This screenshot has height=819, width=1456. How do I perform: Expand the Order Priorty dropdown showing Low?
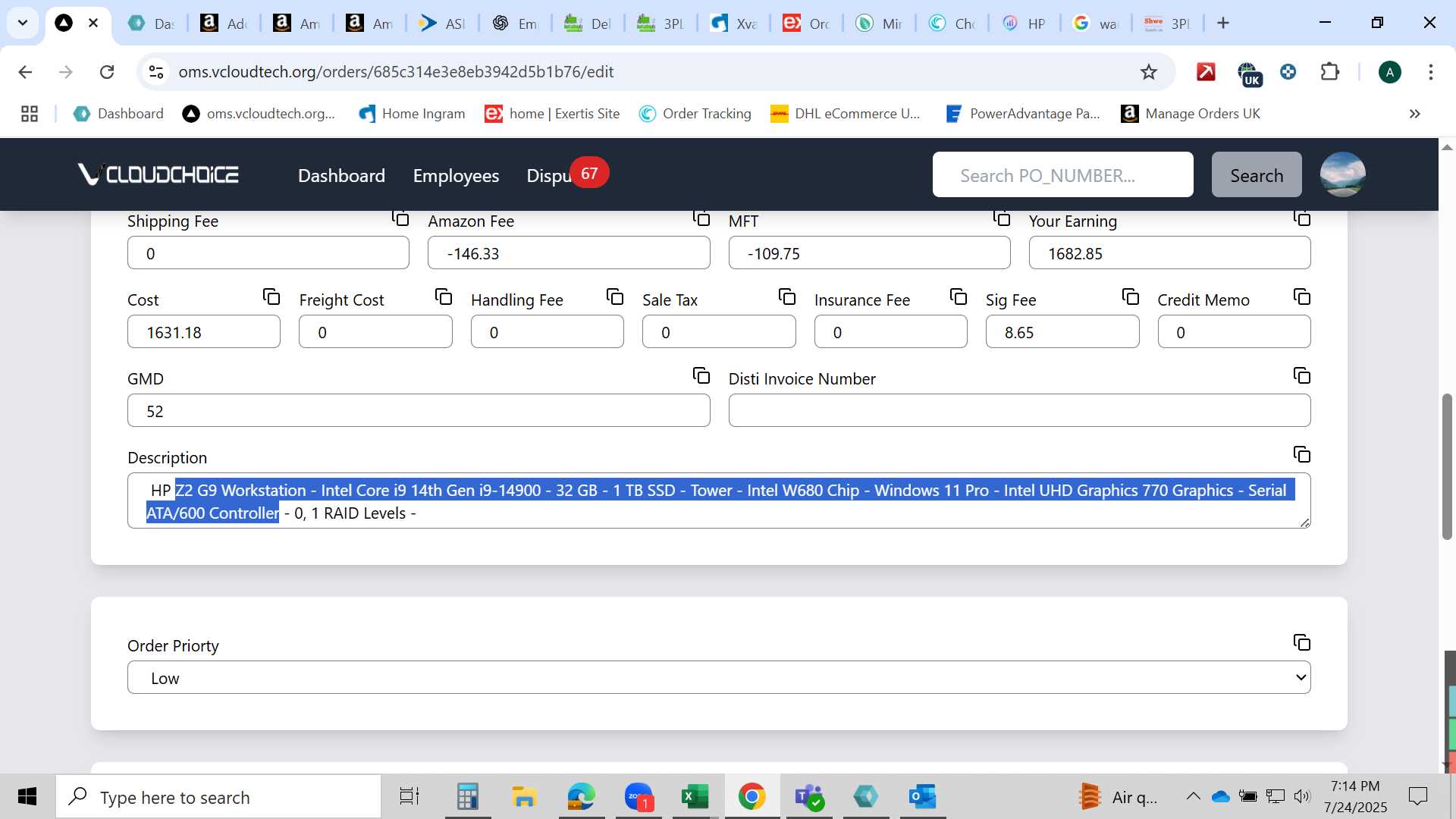point(719,677)
